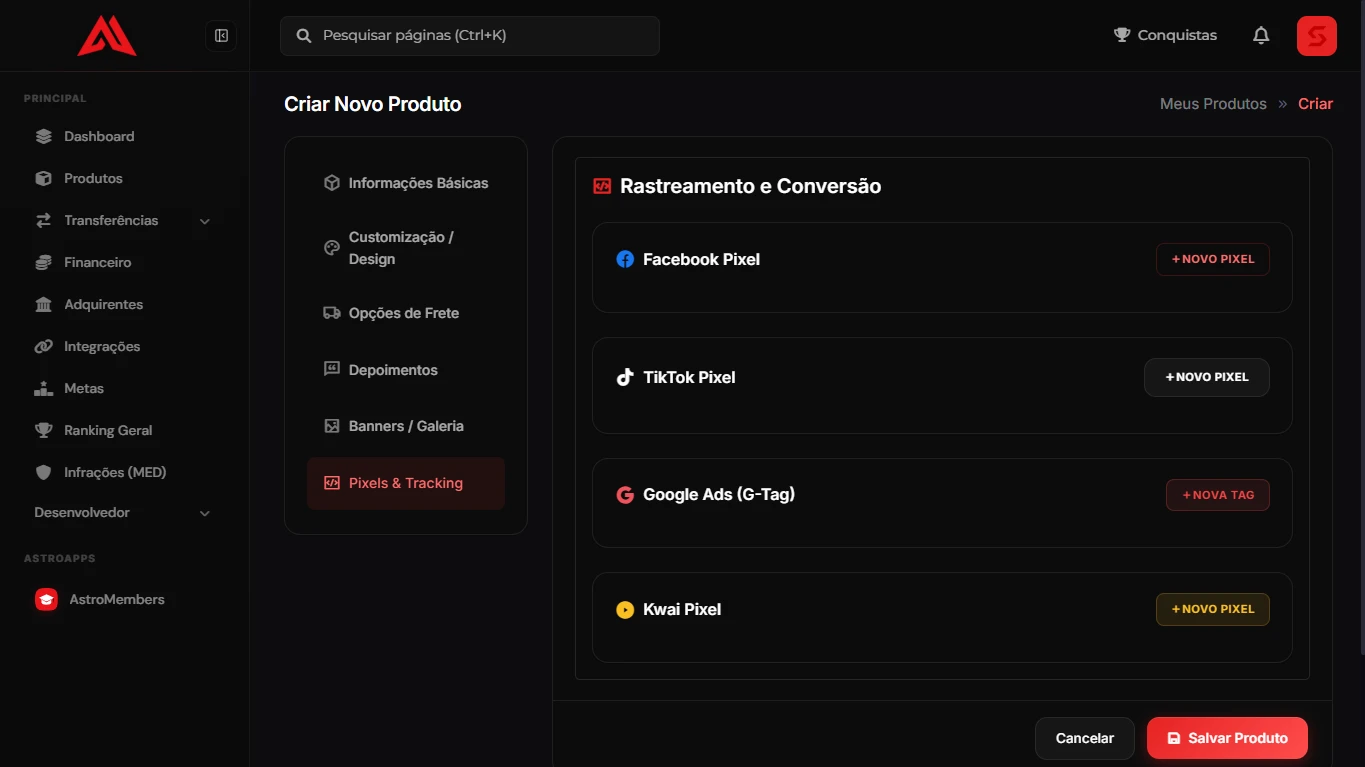Click the chat icon beside Depoimentos
Screen dimensions: 1365x767
tap(332, 369)
